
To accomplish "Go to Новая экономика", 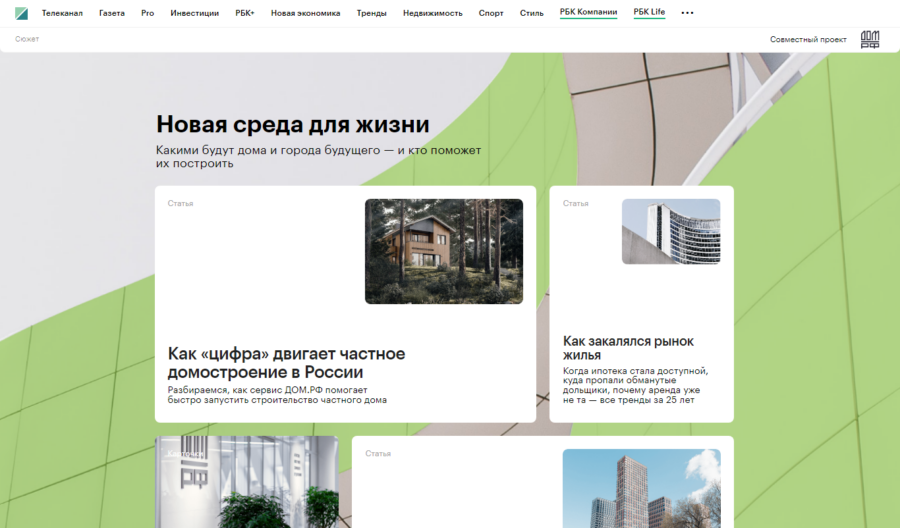I will pos(305,13).
